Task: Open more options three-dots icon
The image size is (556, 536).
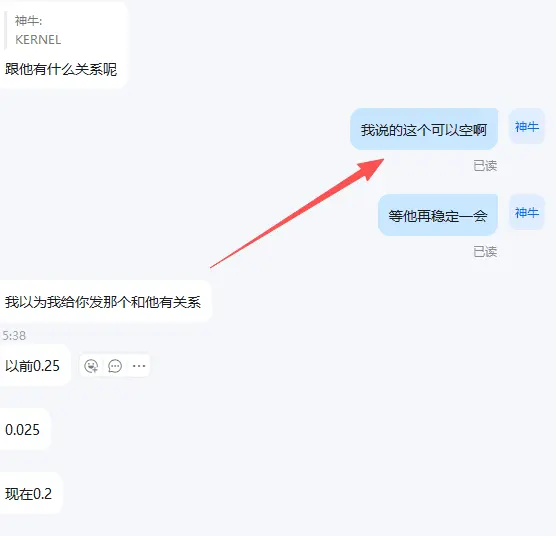Action: click(139, 366)
